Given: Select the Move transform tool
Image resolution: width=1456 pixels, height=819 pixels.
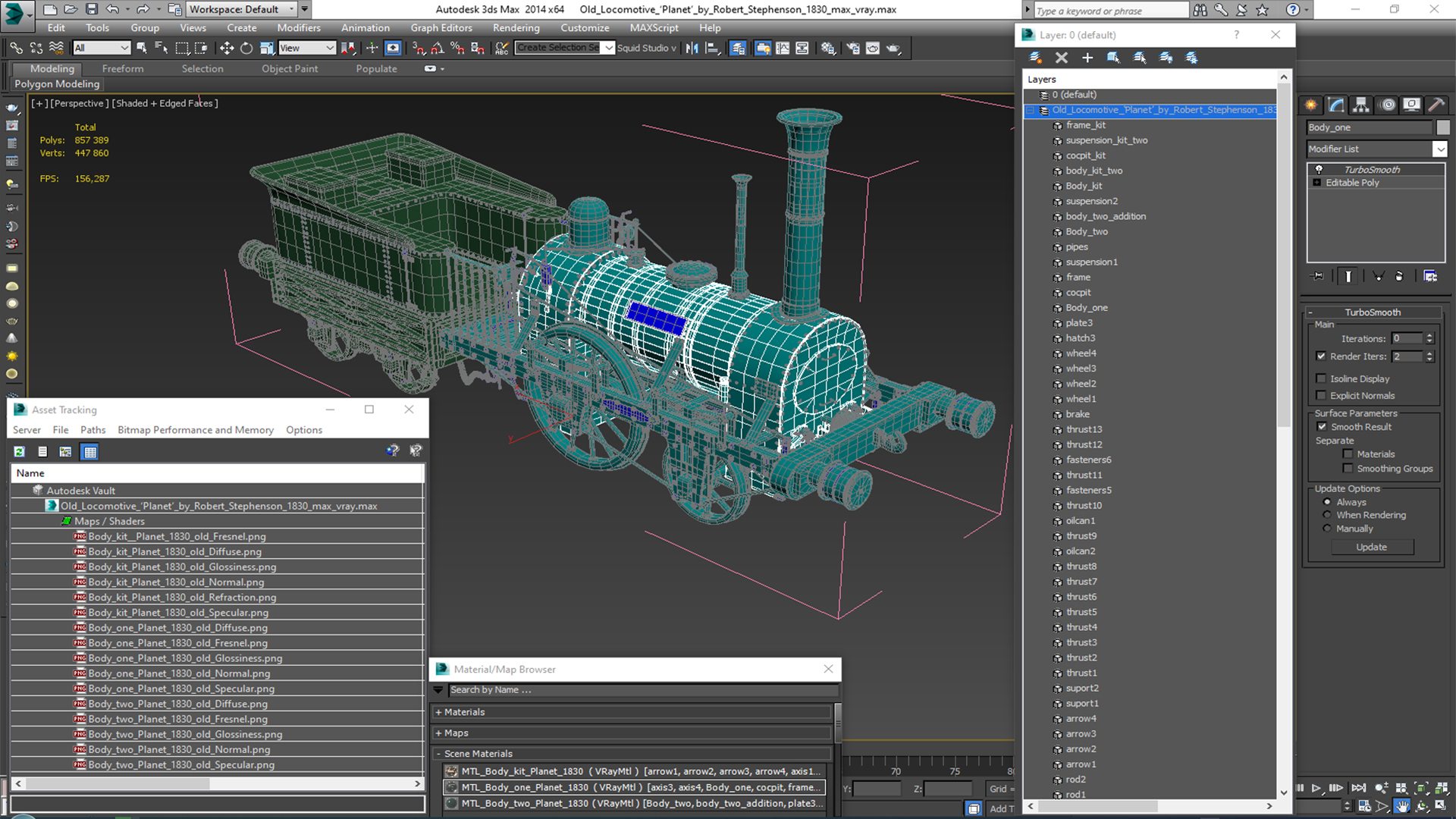Looking at the screenshot, I should click(226, 48).
